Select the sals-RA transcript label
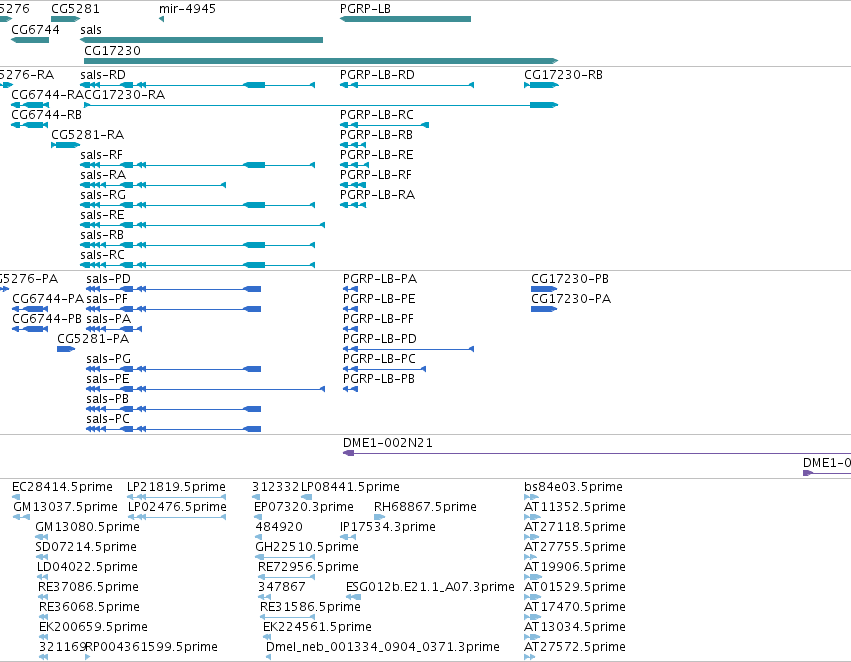The image size is (851, 662). (x=103, y=175)
